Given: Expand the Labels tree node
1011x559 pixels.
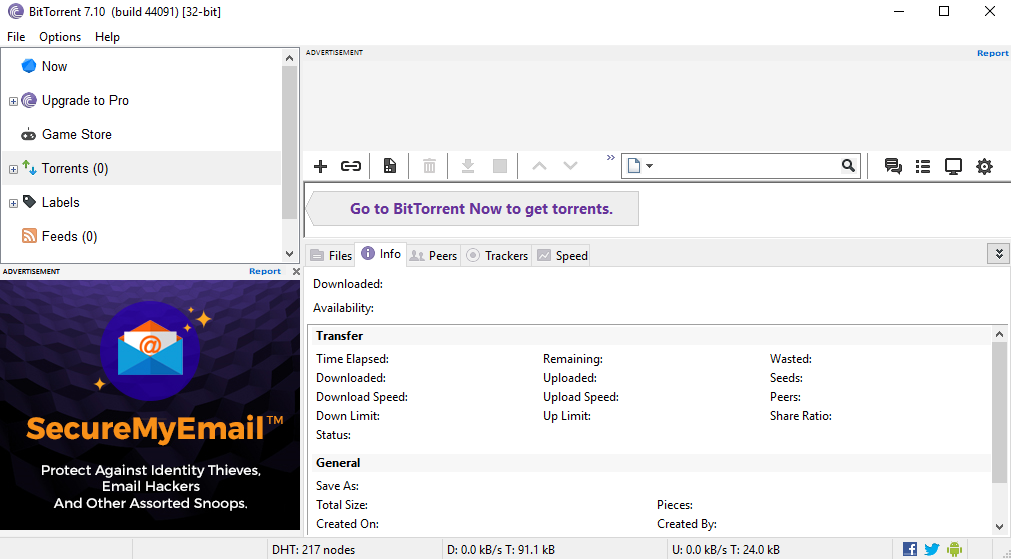Looking at the screenshot, I should coord(13,204).
